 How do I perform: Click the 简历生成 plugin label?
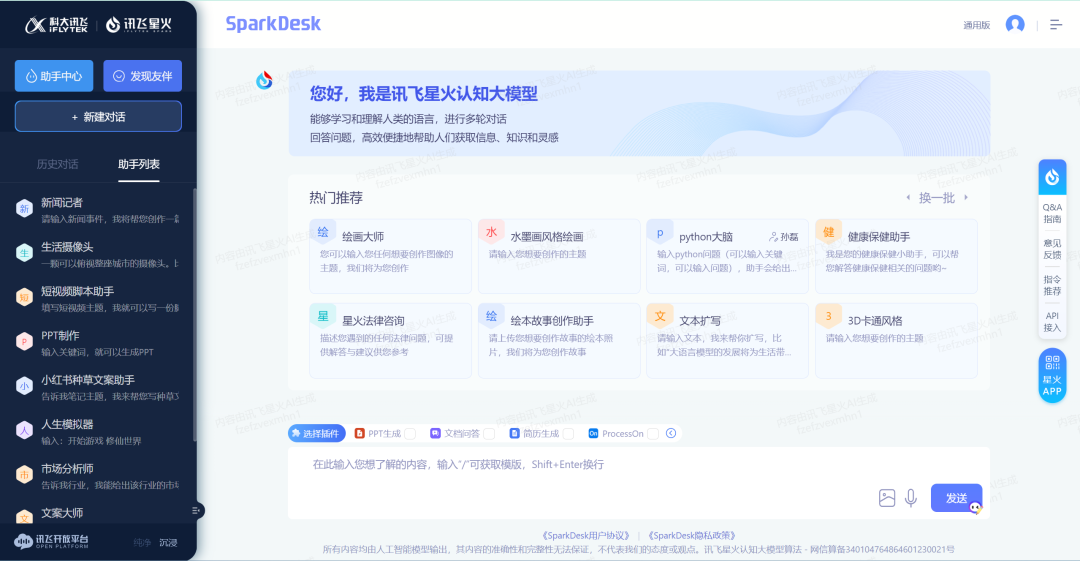(x=541, y=434)
